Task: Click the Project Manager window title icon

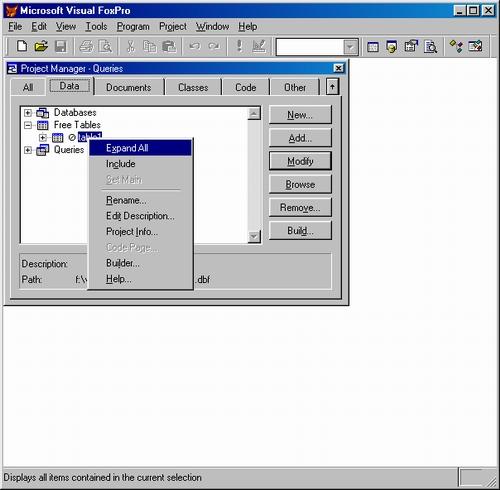Action: pos(13,69)
